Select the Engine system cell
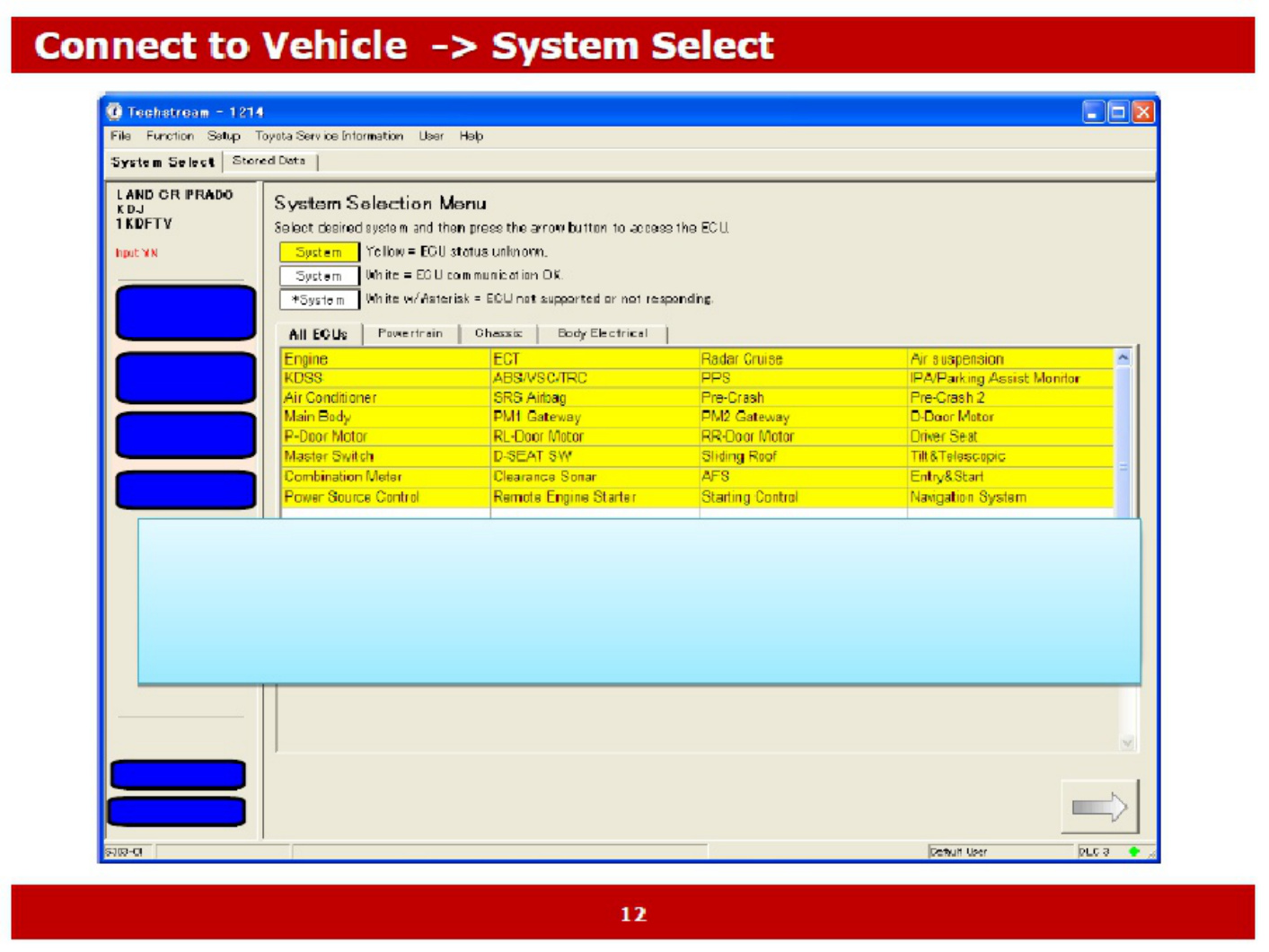 385,359
